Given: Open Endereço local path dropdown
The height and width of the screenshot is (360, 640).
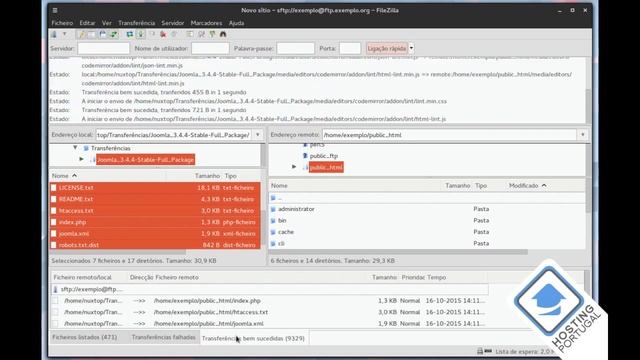Looking at the screenshot, I should (258, 135).
